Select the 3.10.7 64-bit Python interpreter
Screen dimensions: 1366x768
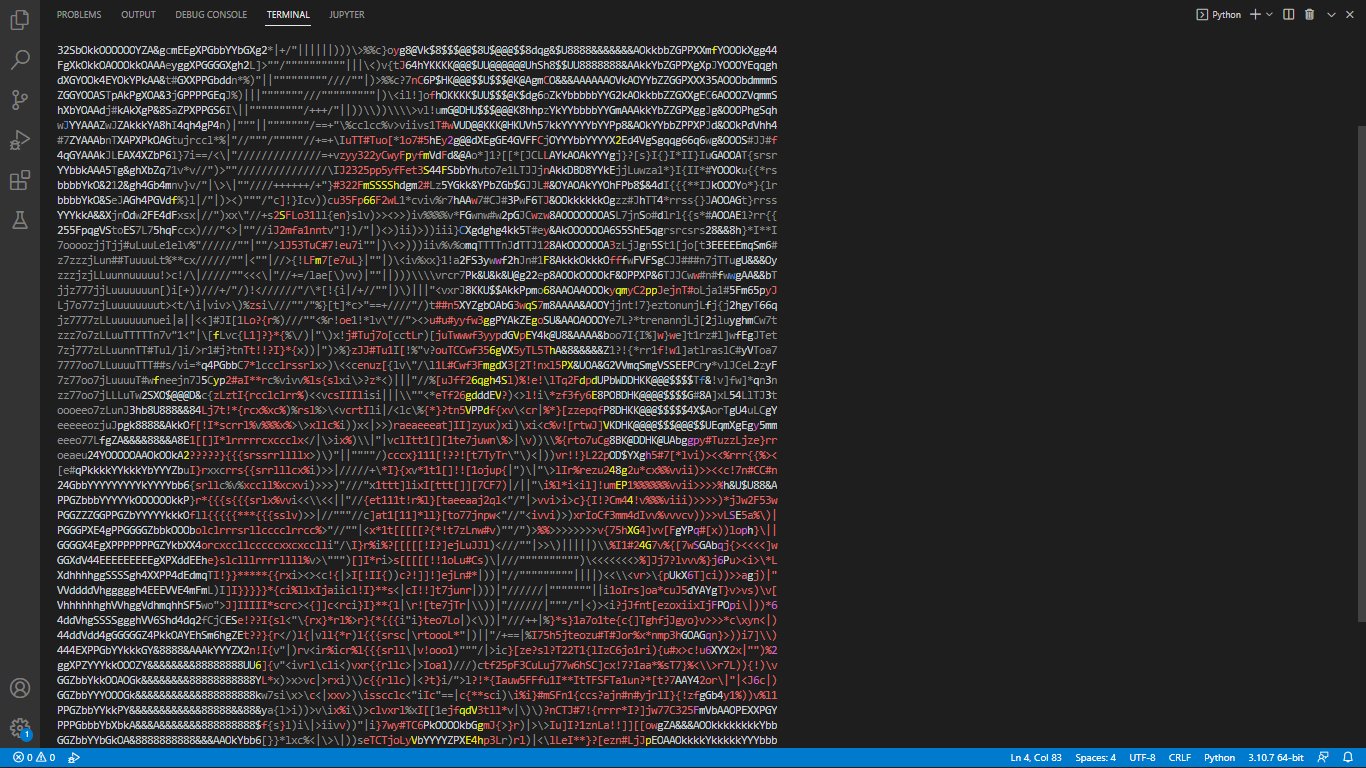point(1277,758)
